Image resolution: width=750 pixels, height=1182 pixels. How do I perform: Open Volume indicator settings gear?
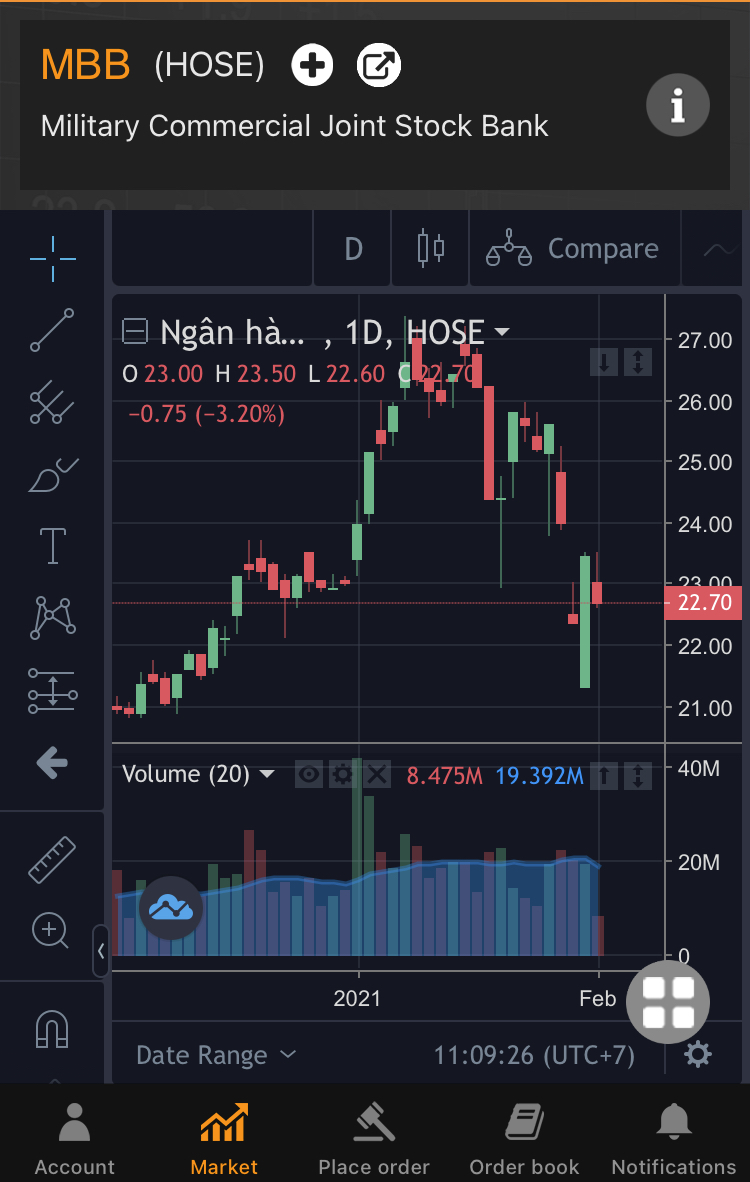click(343, 774)
